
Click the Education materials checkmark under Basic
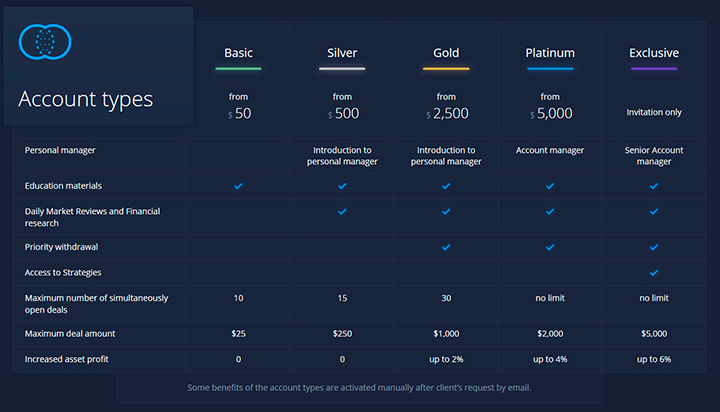click(238, 186)
